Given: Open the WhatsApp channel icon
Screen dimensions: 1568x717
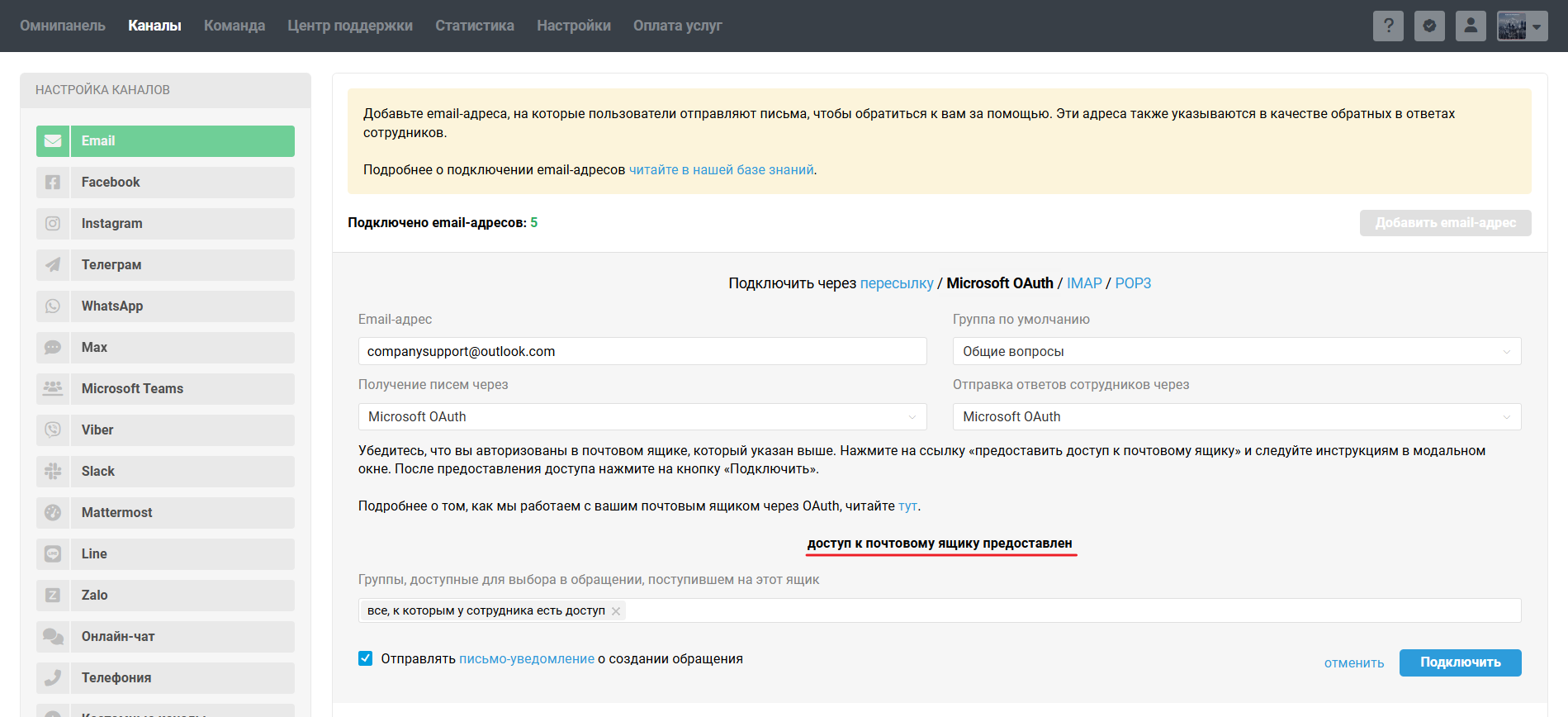Looking at the screenshot, I should click(x=53, y=306).
